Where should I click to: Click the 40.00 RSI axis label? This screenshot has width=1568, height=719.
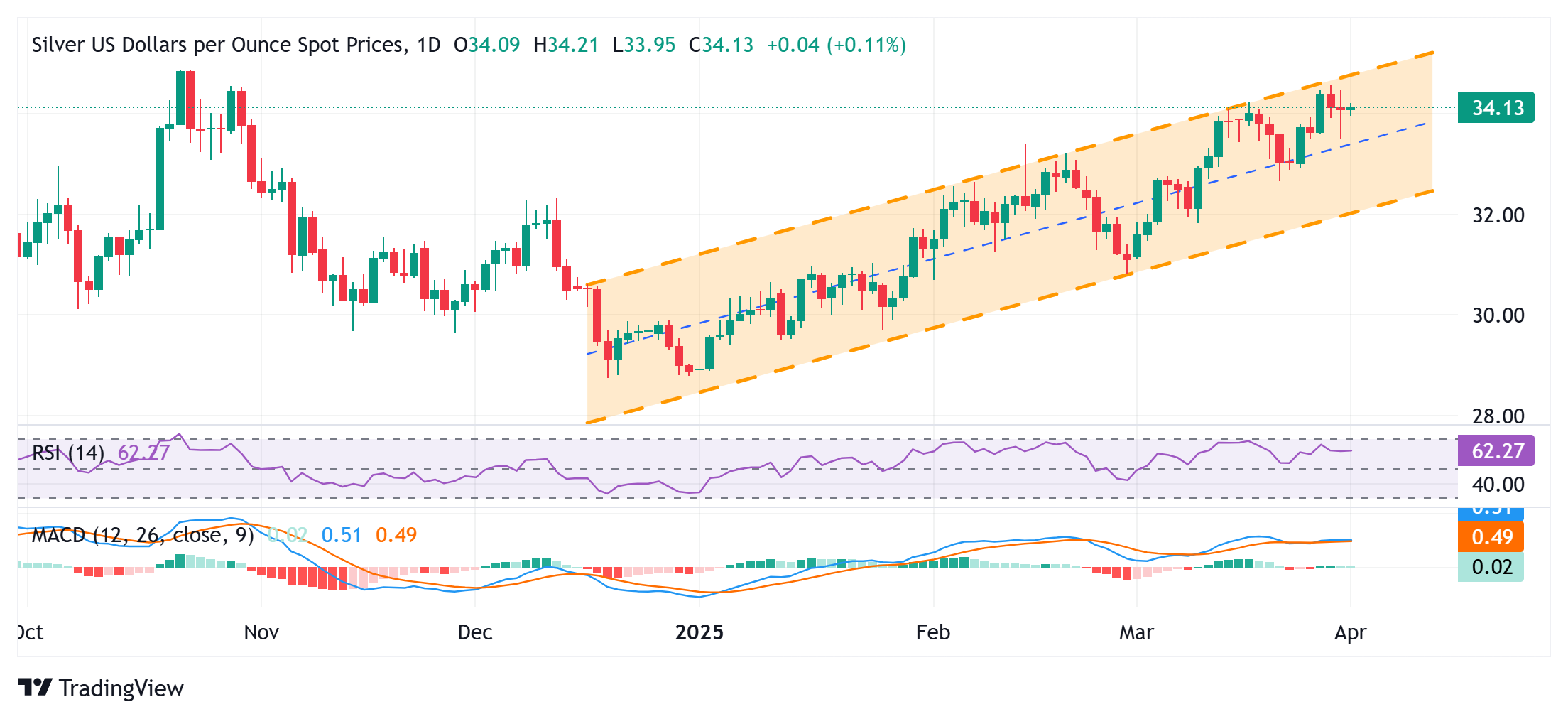1498,485
